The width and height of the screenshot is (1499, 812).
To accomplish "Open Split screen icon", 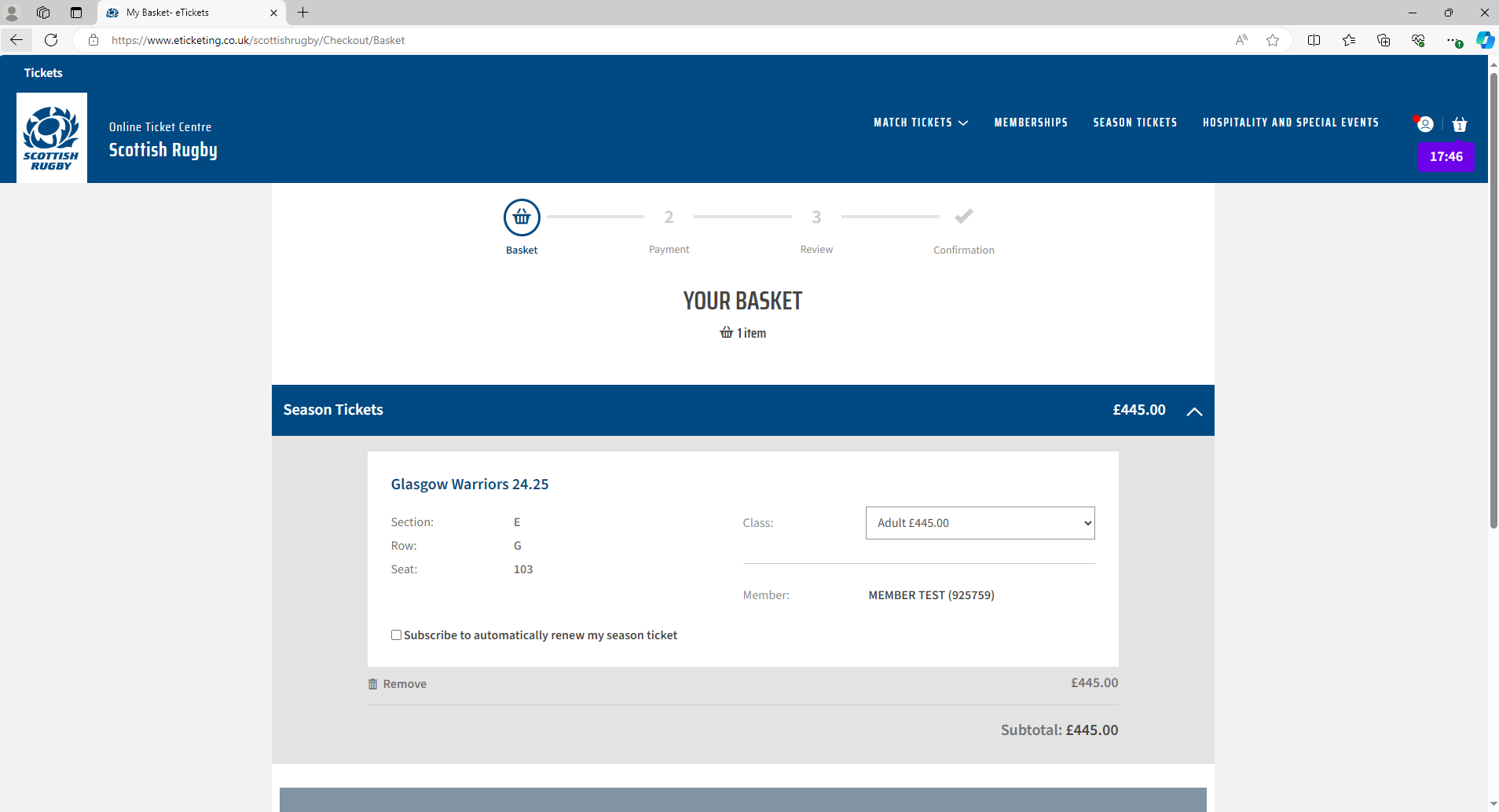I will tap(1314, 40).
